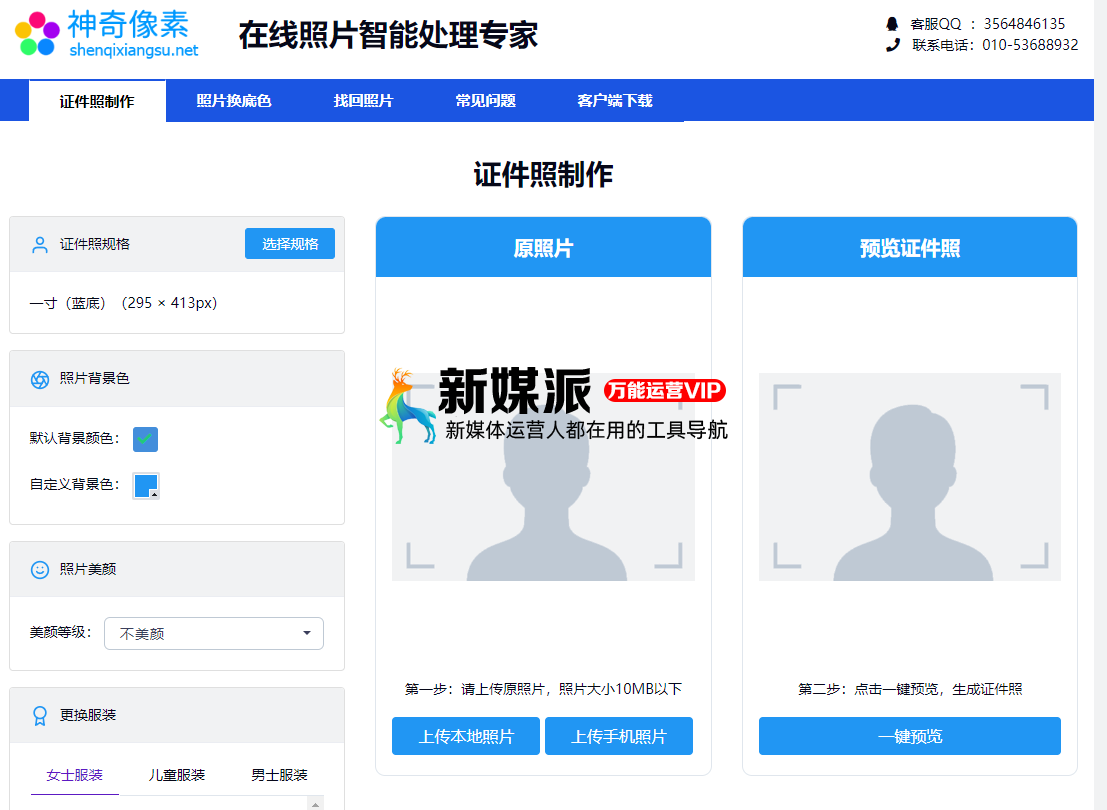
Task: Click the ribbon badge icon beside 更换服装
Action: coord(40,715)
